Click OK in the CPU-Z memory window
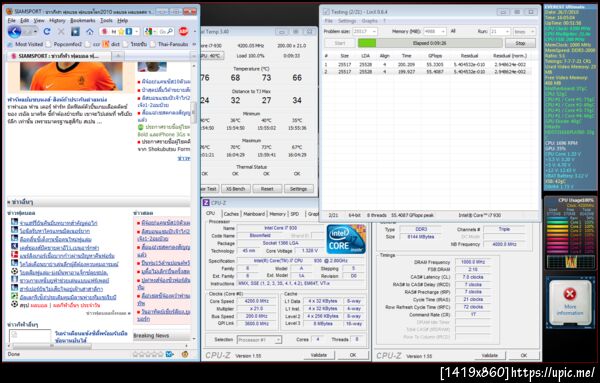 (x=524, y=355)
